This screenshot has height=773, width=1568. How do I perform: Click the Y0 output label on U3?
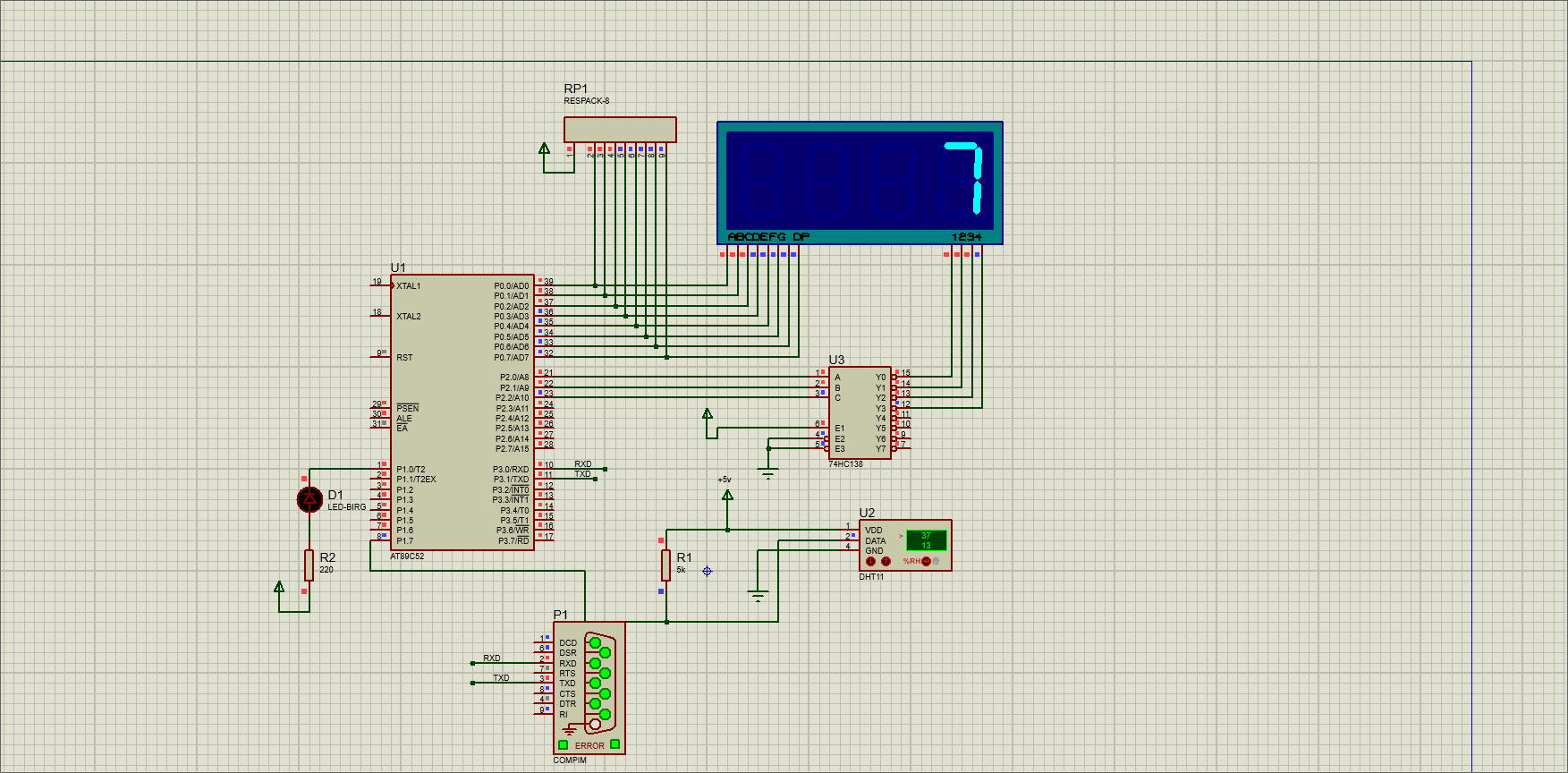[x=881, y=378]
